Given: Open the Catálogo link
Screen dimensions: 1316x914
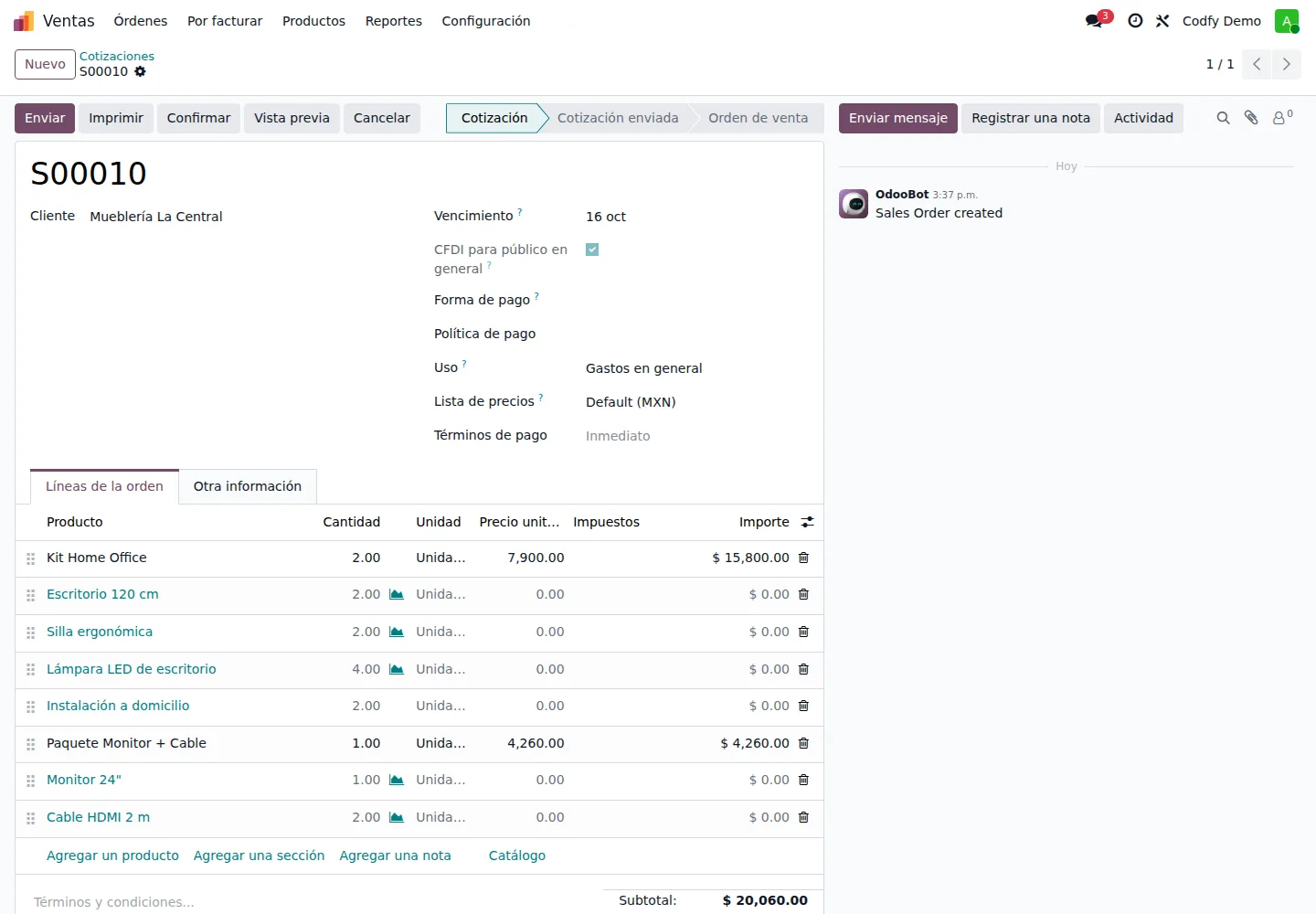Looking at the screenshot, I should [x=517, y=856].
